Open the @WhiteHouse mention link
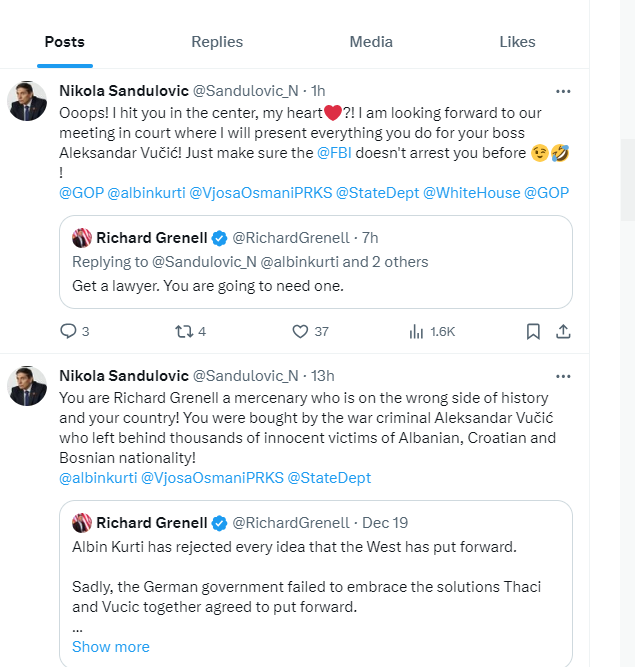635x667 pixels. [471, 192]
